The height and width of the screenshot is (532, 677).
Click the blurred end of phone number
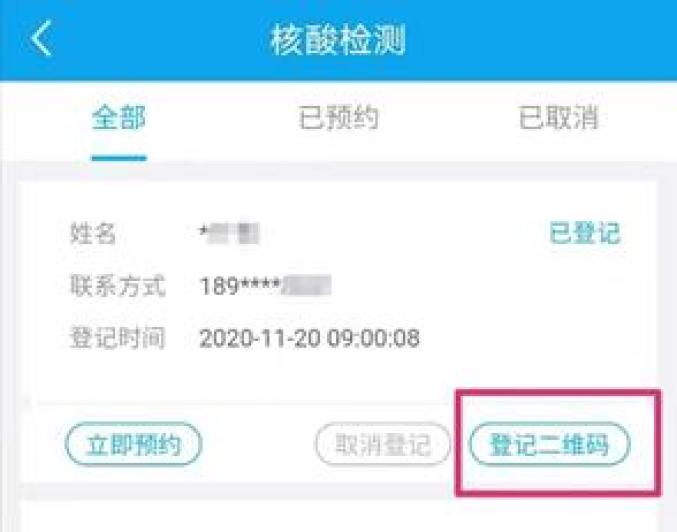307,285
